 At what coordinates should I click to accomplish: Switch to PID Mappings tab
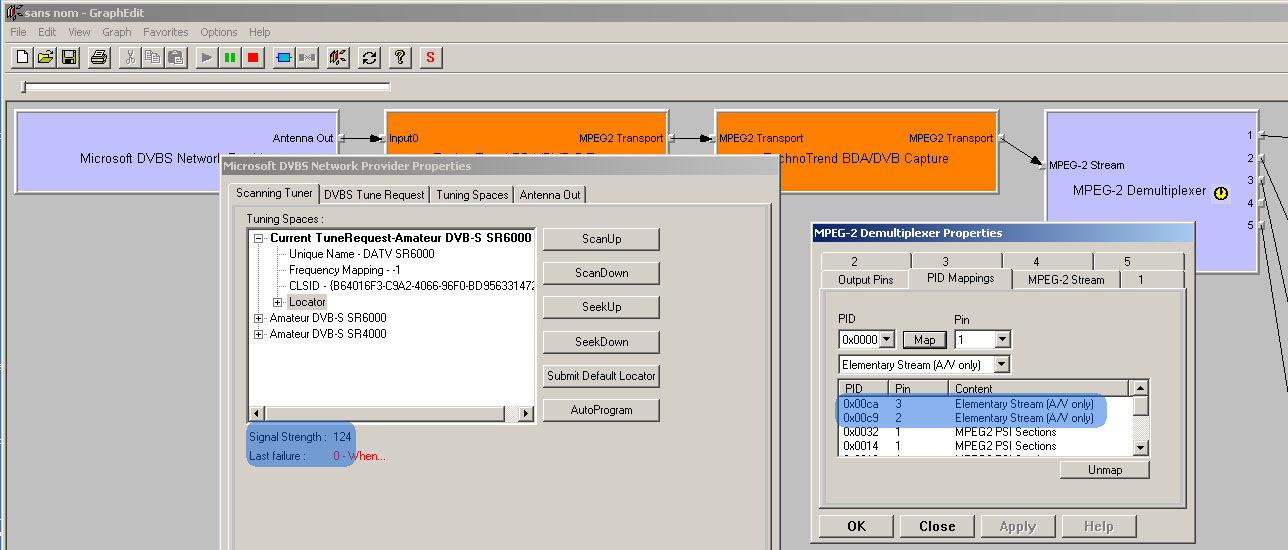pyautogui.click(x=961, y=278)
